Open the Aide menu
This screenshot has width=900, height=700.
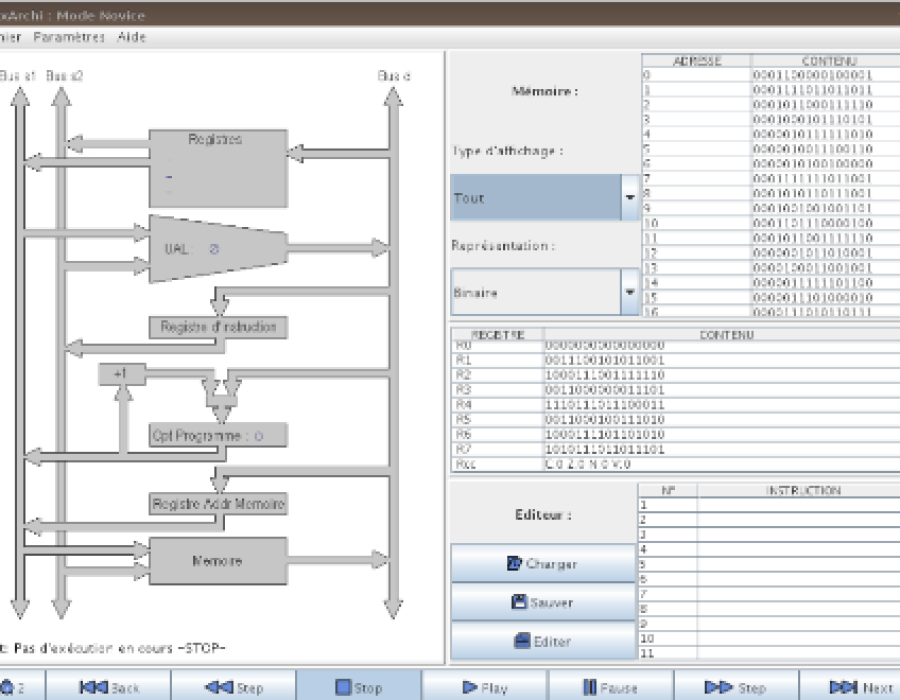click(131, 37)
